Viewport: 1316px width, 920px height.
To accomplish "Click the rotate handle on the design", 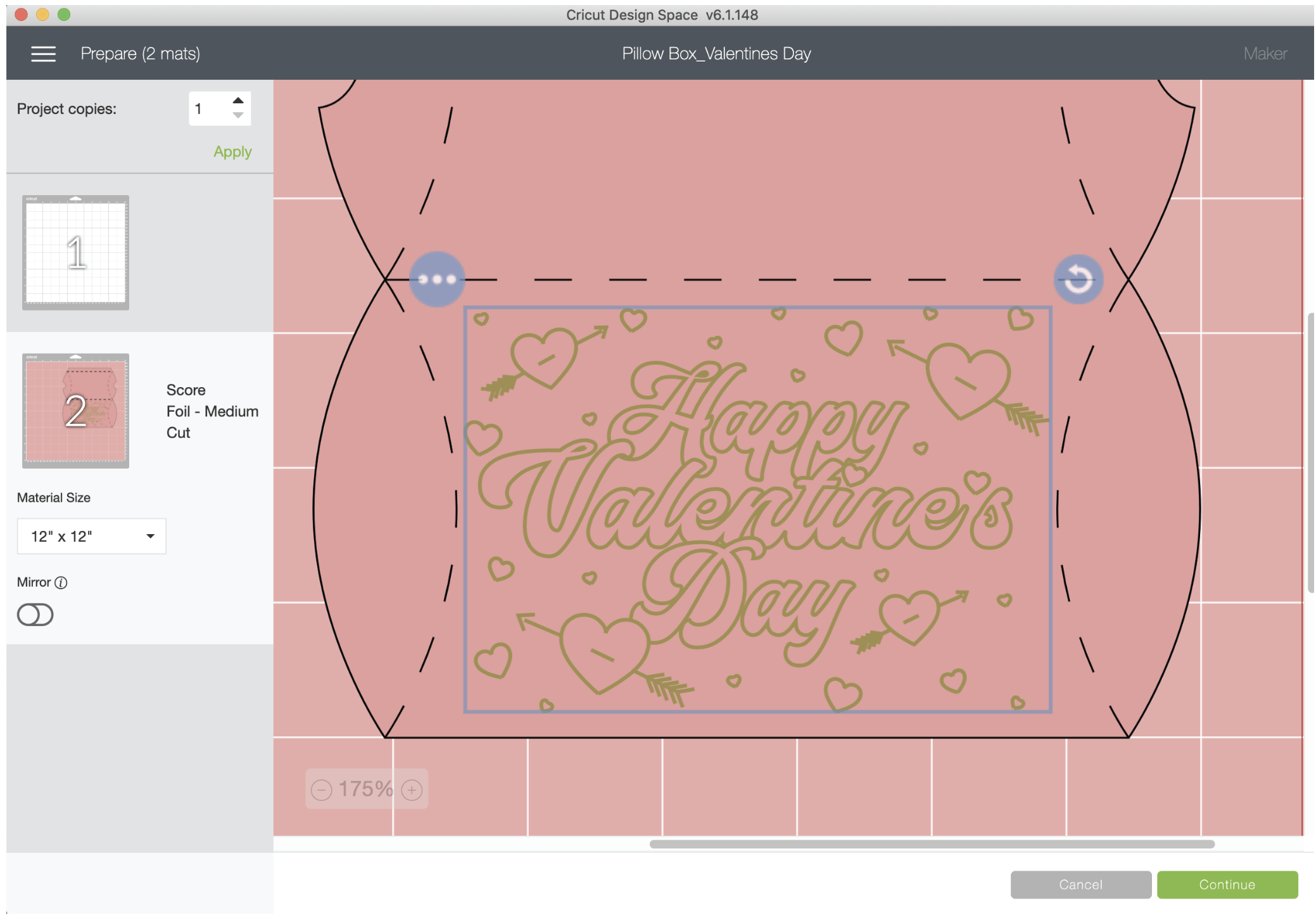I will coord(1078,279).
